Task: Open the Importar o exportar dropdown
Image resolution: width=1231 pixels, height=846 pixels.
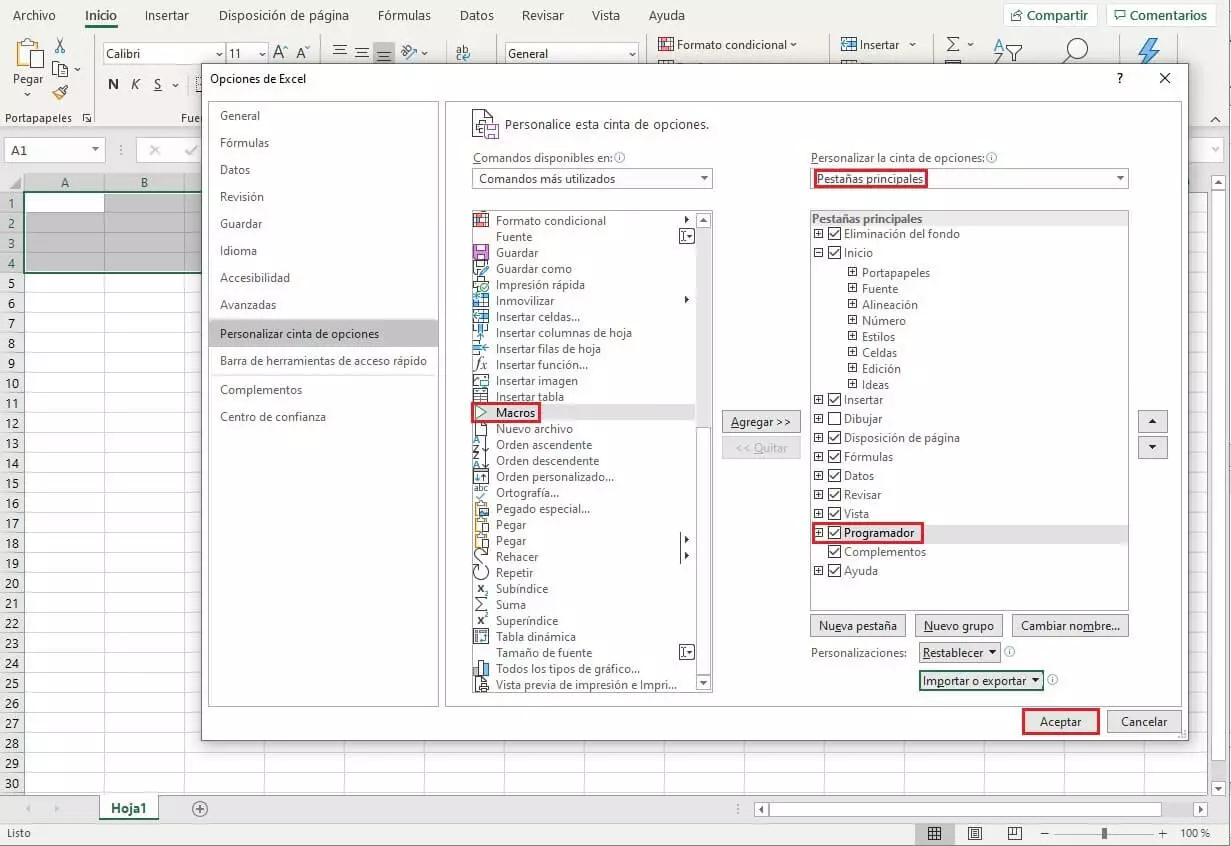Action: 980,680
